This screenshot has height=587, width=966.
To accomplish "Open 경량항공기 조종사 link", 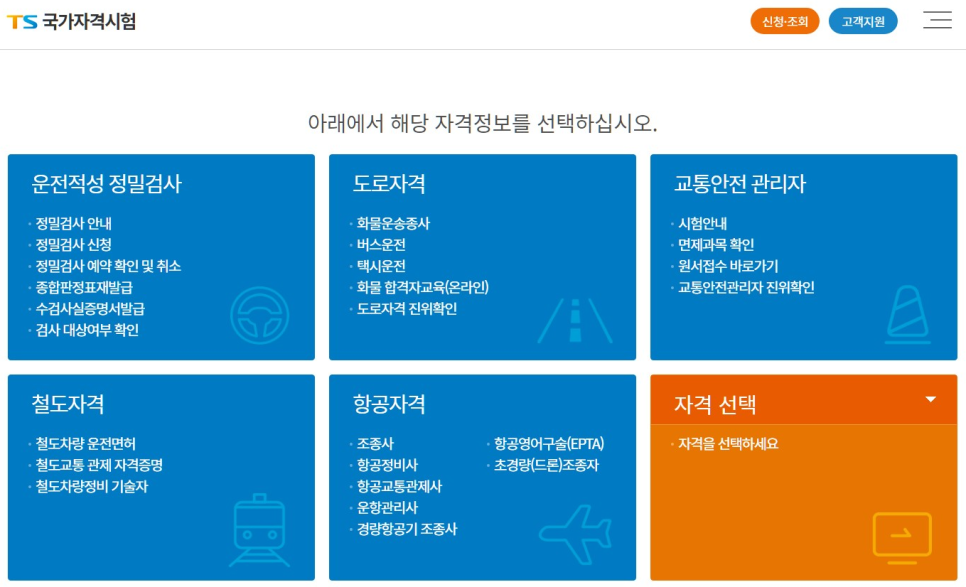I will click(x=407, y=529).
